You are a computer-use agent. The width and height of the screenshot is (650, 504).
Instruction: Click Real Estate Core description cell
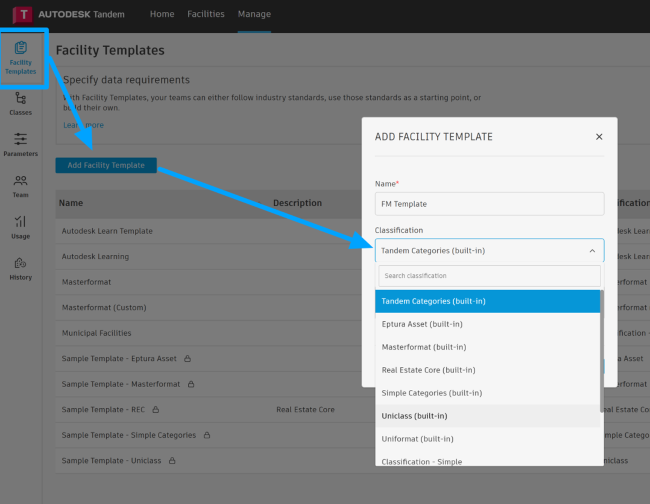click(306, 410)
